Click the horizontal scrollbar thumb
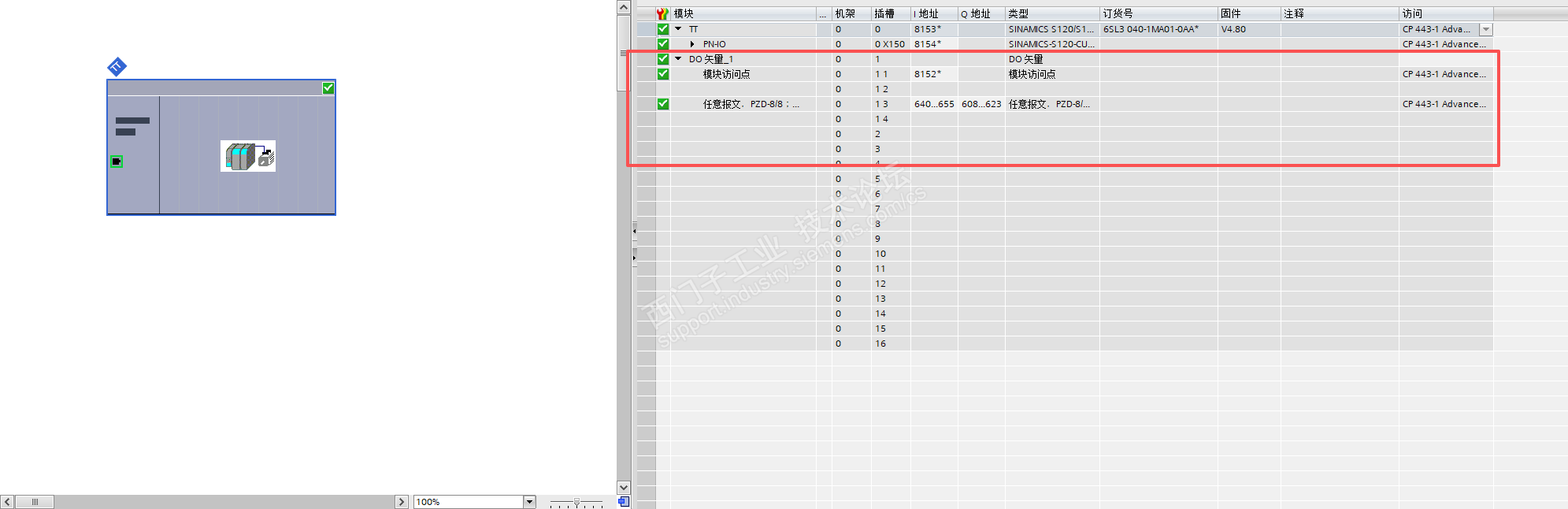 pyautogui.click(x=35, y=502)
